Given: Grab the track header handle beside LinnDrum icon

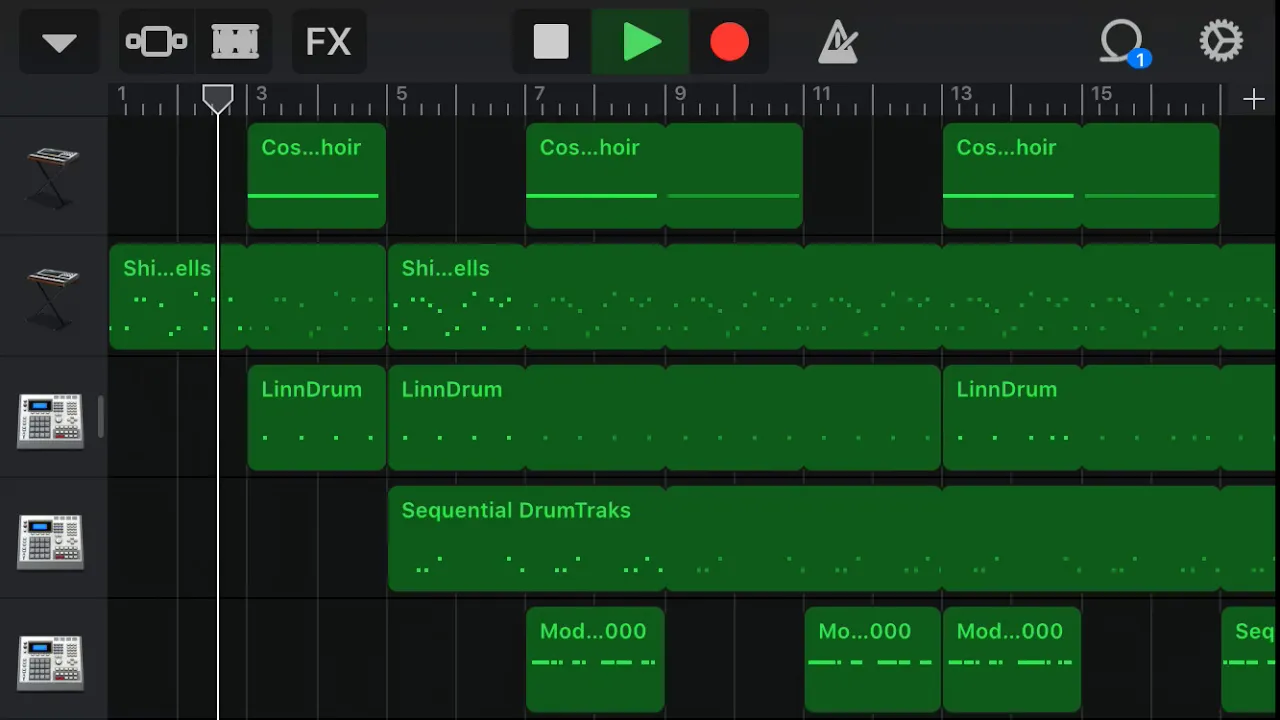Looking at the screenshot, I should coord(101,417).
